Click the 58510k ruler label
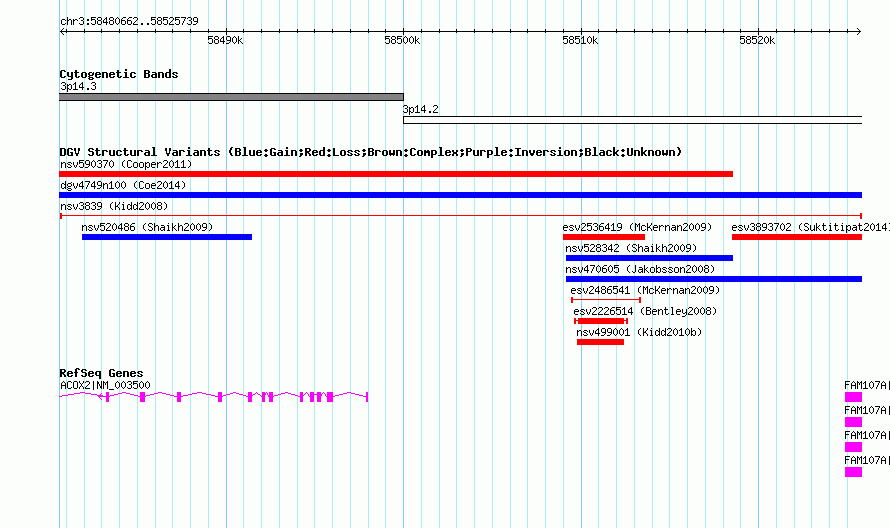This screenshot has width=890, height=528. pos(580,40)
